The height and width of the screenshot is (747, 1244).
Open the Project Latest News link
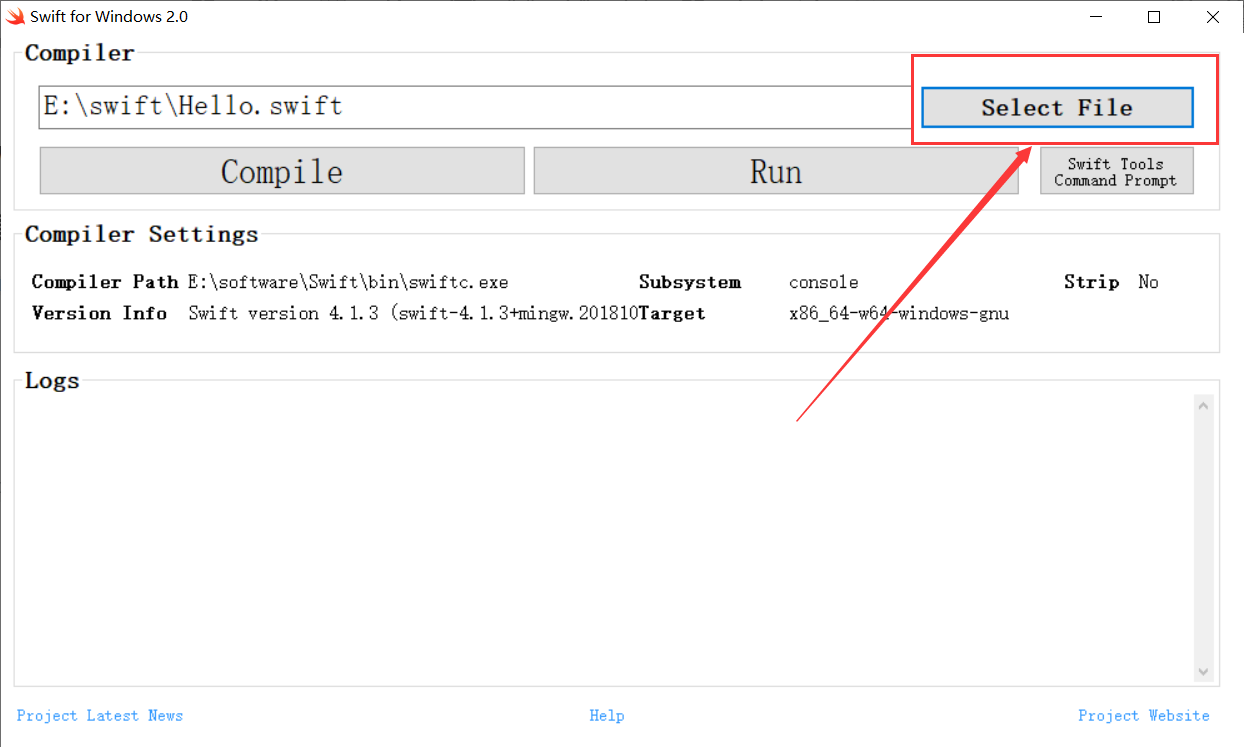(x=99, y=715)
